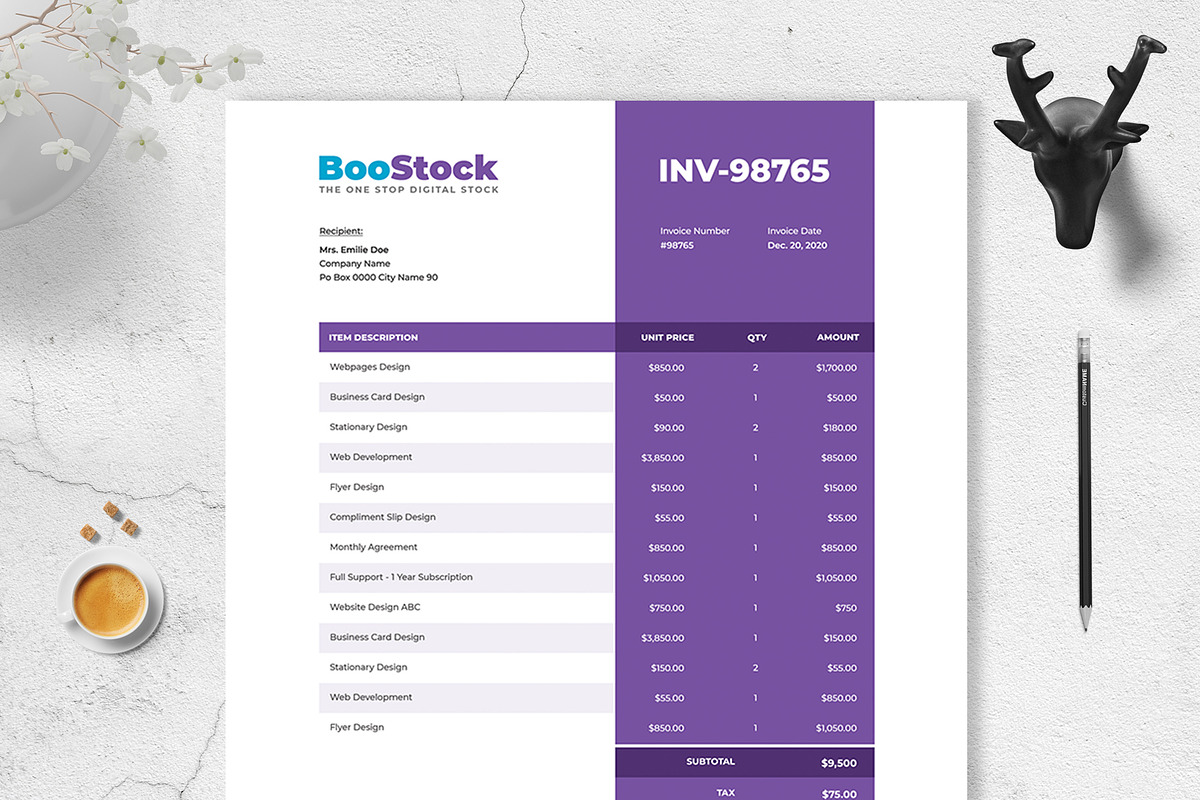
Task: Click the Monthly Agreement line item
Action: coord(374,547)
